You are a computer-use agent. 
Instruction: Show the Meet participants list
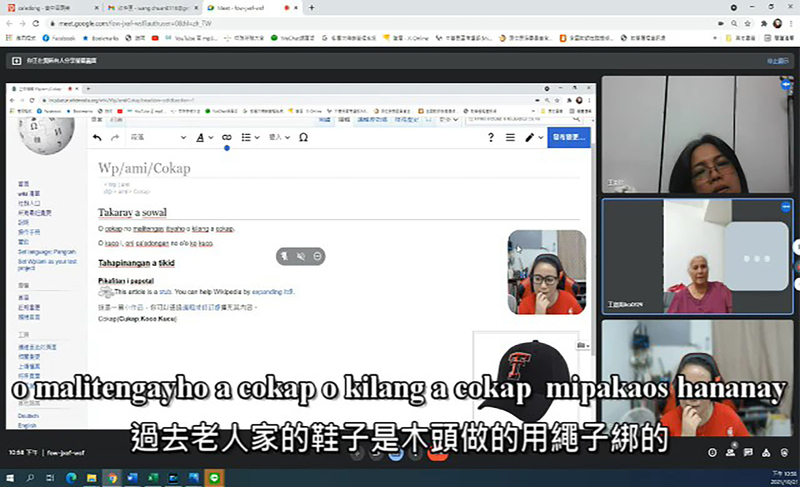point(730,451)
